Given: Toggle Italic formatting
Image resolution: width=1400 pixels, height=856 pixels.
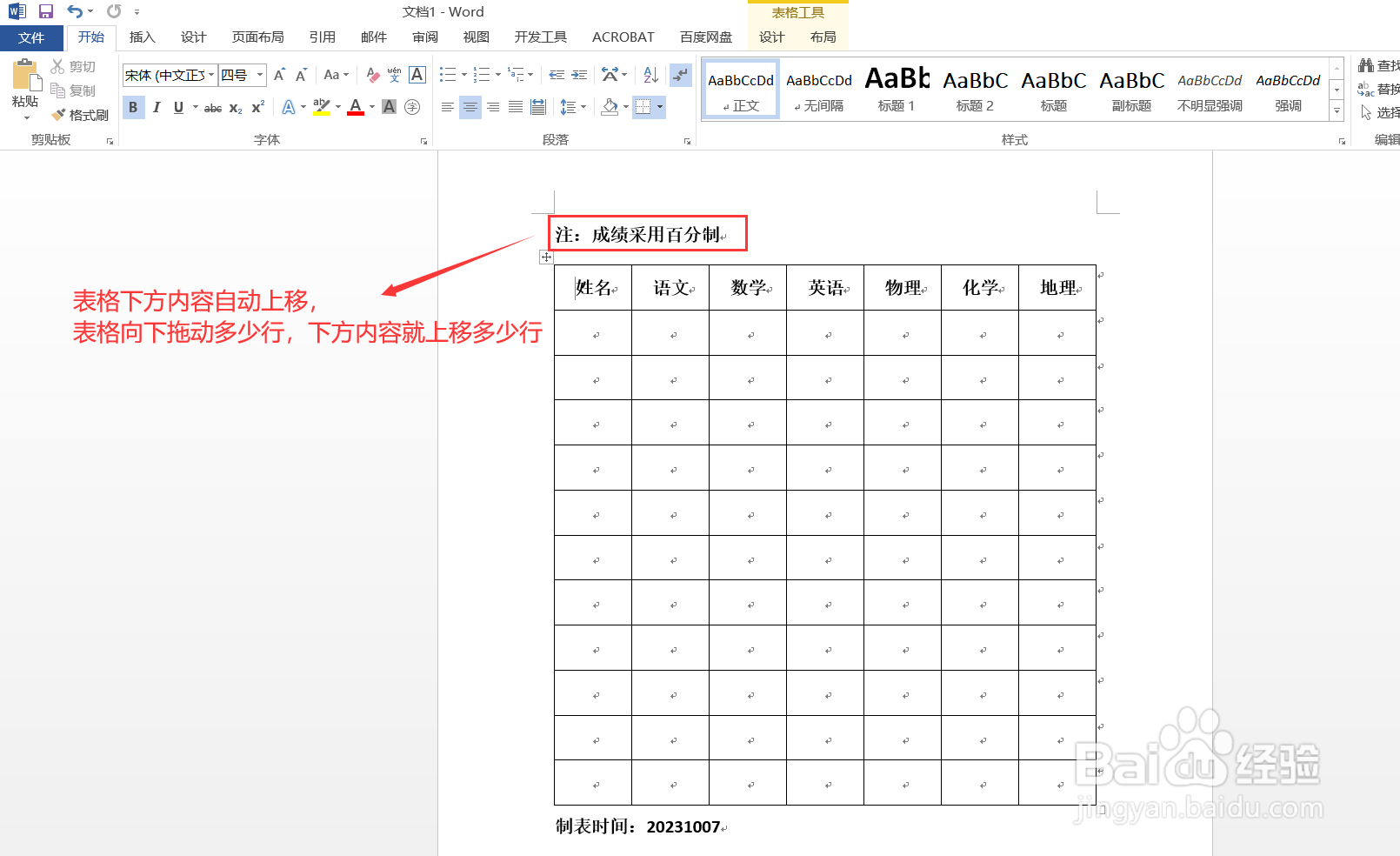Looking at the screenshot, I should [x=156, y=108].
